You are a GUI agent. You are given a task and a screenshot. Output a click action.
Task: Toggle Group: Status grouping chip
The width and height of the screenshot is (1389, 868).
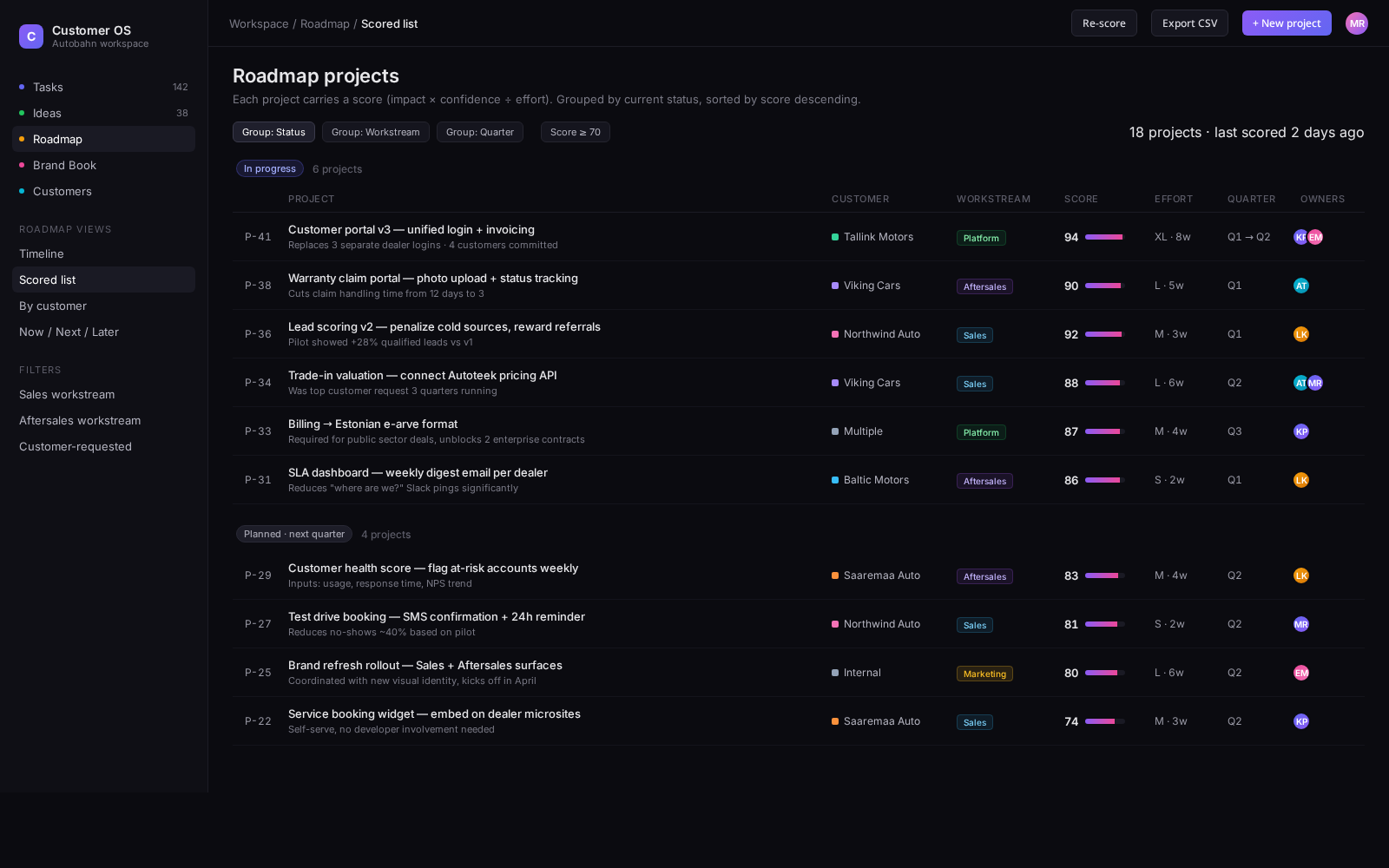pyautogui.click(x=273, y=132)
